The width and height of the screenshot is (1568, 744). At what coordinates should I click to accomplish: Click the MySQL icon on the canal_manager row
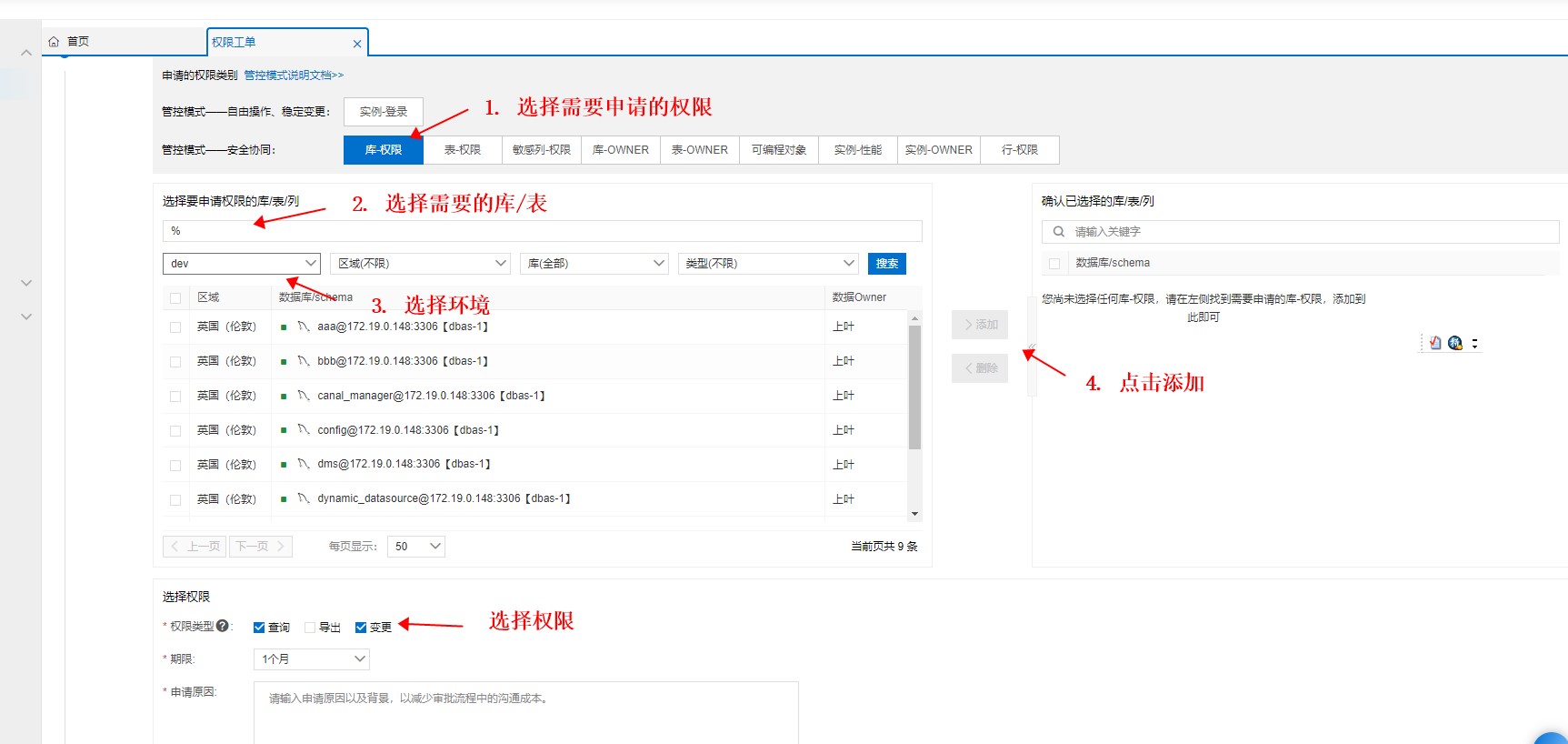(304, 396)
